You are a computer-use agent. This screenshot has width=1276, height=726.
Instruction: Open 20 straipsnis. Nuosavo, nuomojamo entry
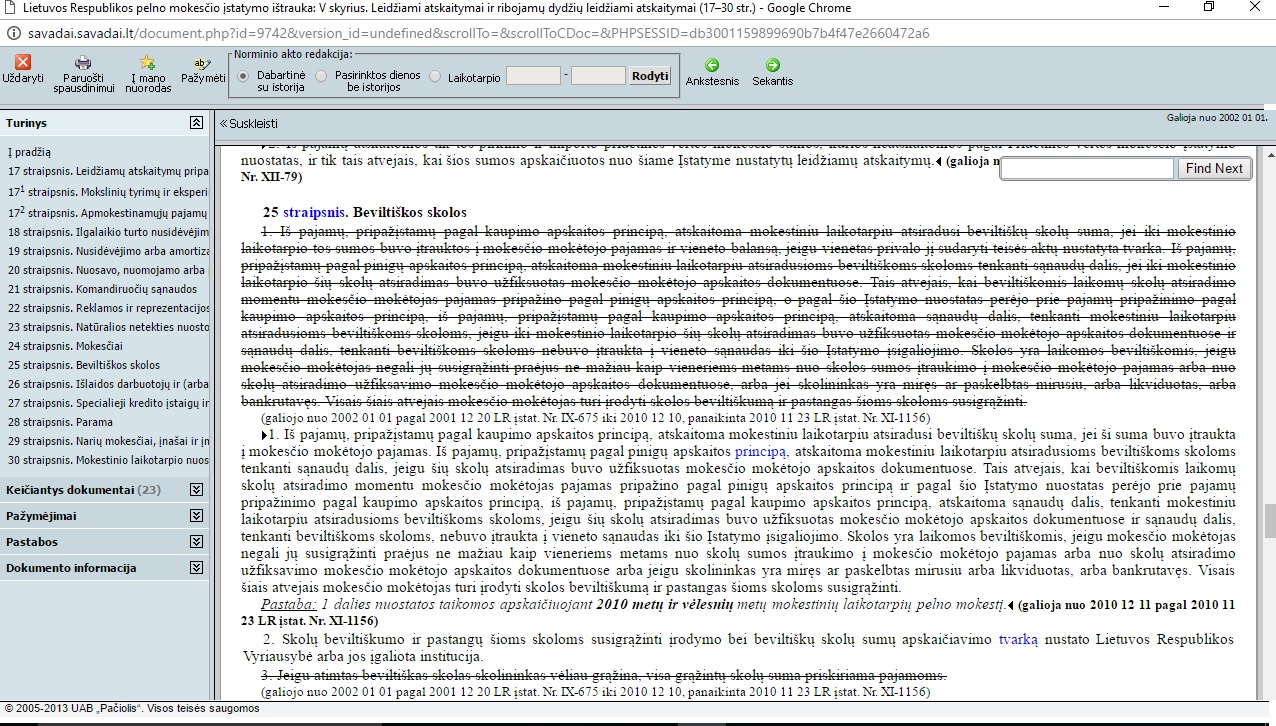coord(108,270)
